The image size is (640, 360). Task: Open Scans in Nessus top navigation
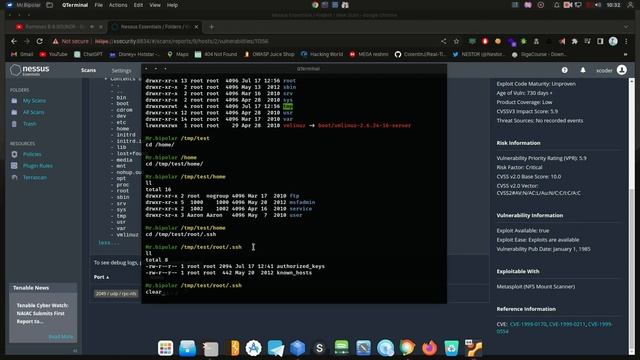[x=88, y=70]
